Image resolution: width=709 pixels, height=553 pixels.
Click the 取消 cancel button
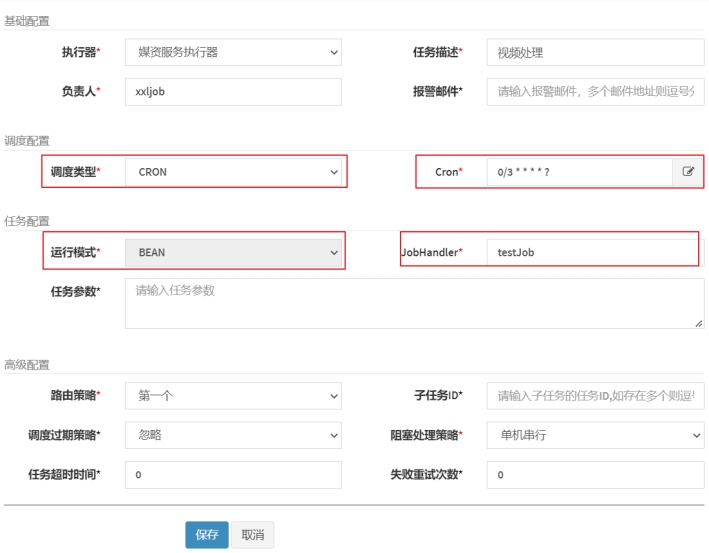253,535
